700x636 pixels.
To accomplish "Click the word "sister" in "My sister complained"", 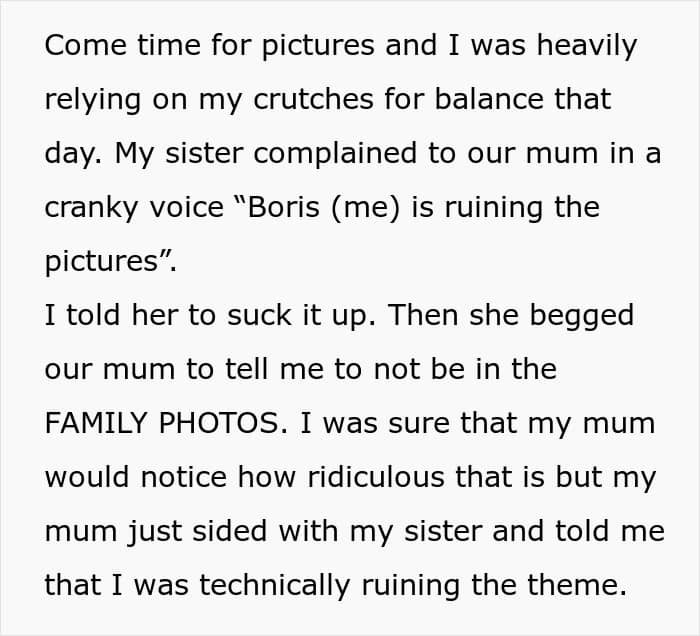I will click(x=204, y=153).
